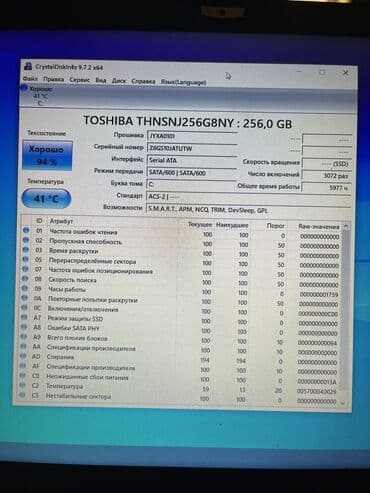Screen dimensions: 370x493
Task: Click the scroll up arrow of attribute list
Action: coord(346,226)
